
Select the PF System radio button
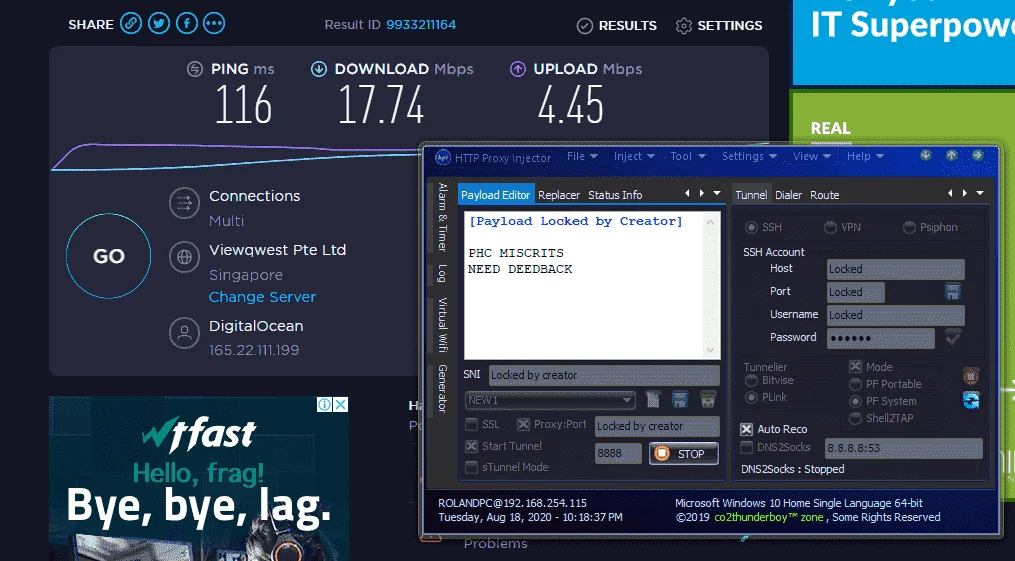pos(855,401)
